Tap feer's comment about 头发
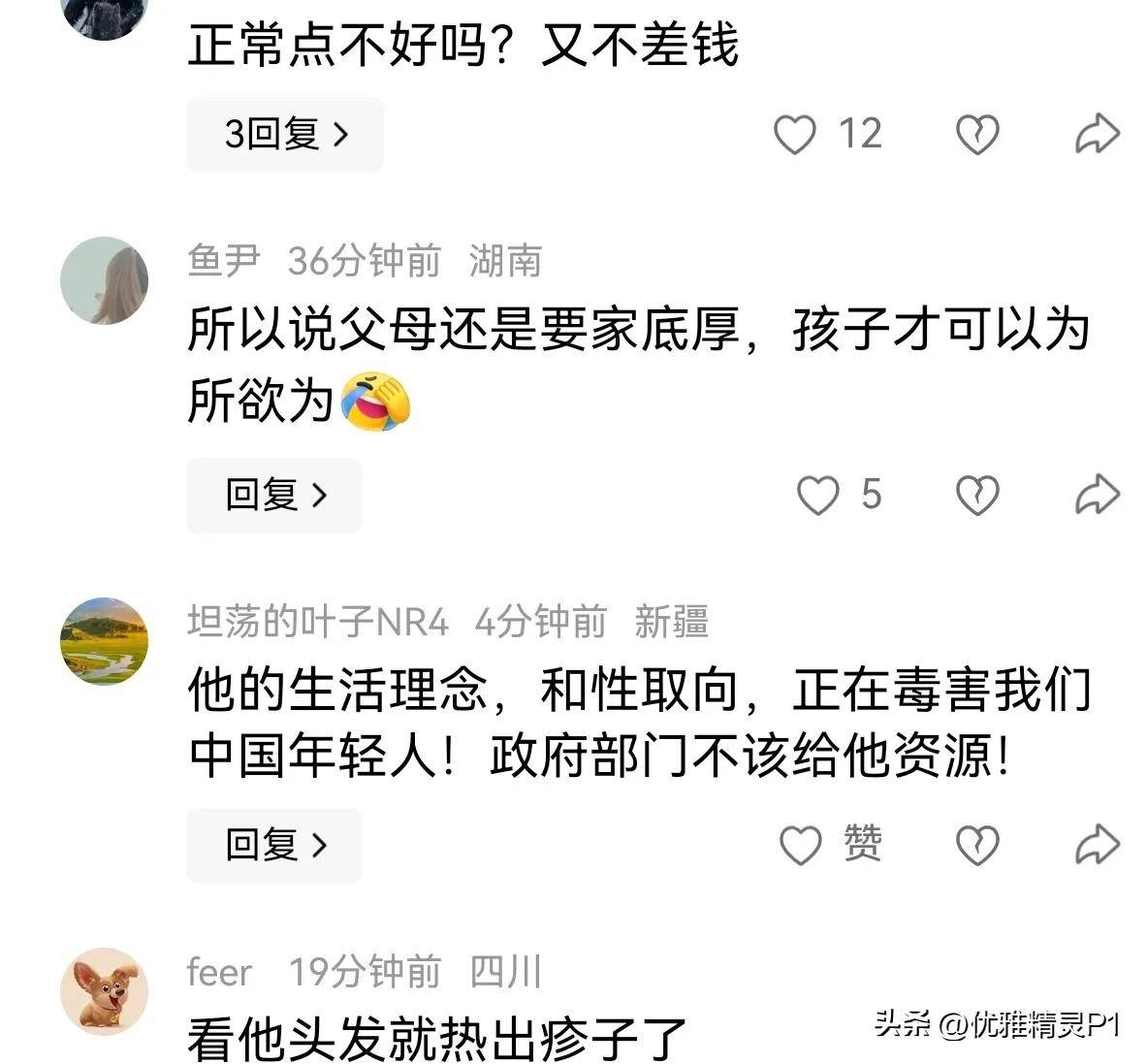 [x=436, y=1039]
